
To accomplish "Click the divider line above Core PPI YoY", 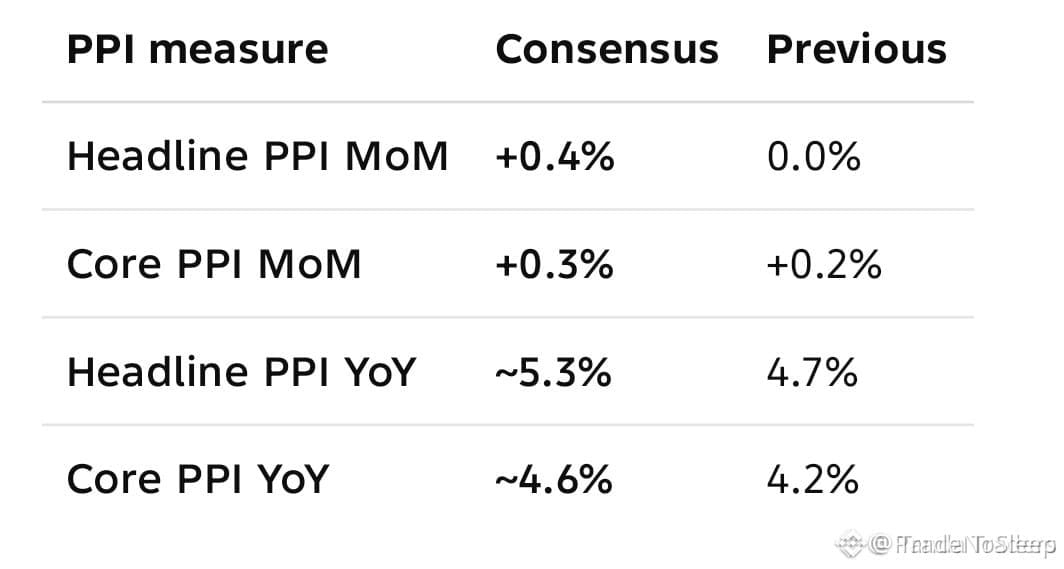I will point(508,425).
